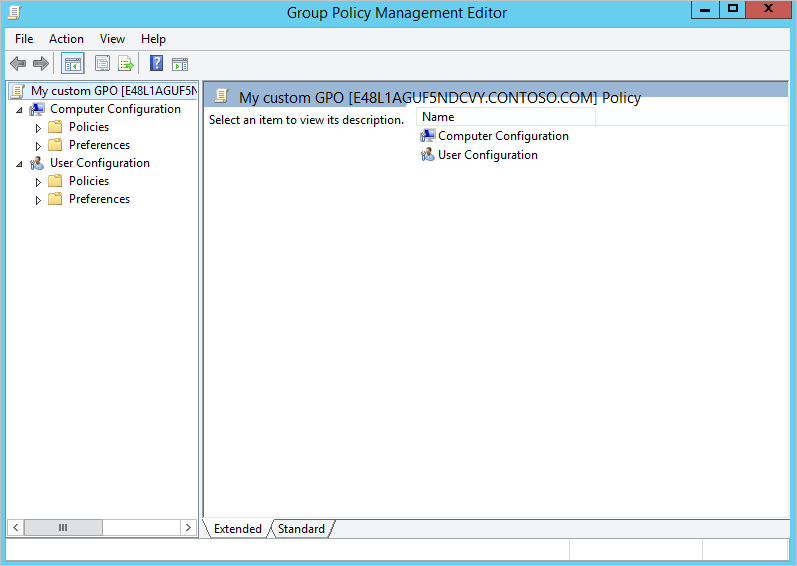Image resolution: width=797 pixels, height=566 pixels.
Task: Click Policies folder icon under User Configuration
Action: click(x=55, y=181)
